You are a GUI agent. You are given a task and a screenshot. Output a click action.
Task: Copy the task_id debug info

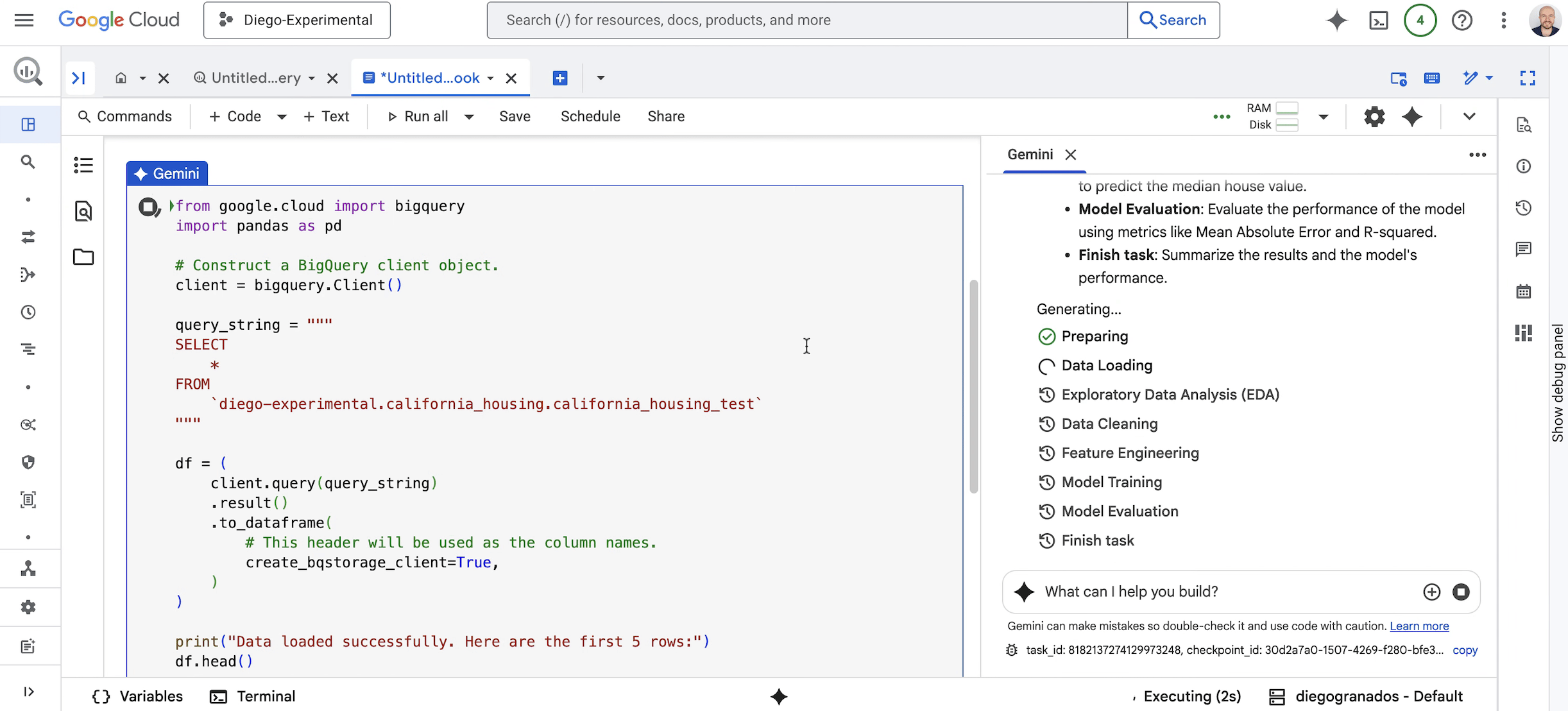coord(1465,650)
